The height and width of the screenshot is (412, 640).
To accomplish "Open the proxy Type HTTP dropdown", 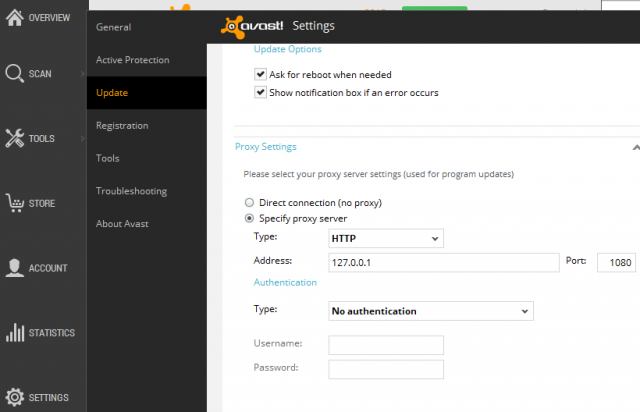I will [x=385, y=239].
